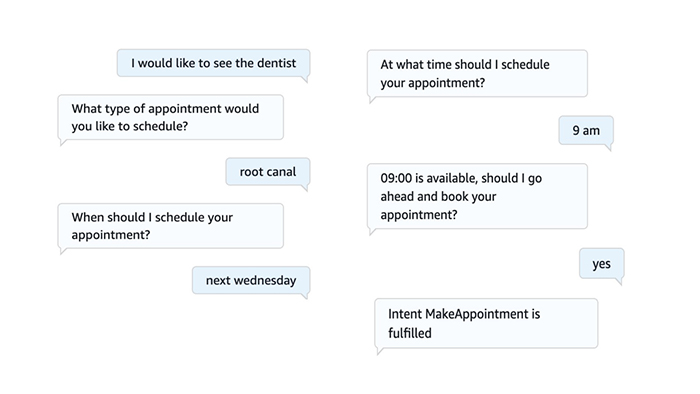Click the word 'dentist' in first message
The width and height of the screenshot is (700, 394).
coord(277,63)
